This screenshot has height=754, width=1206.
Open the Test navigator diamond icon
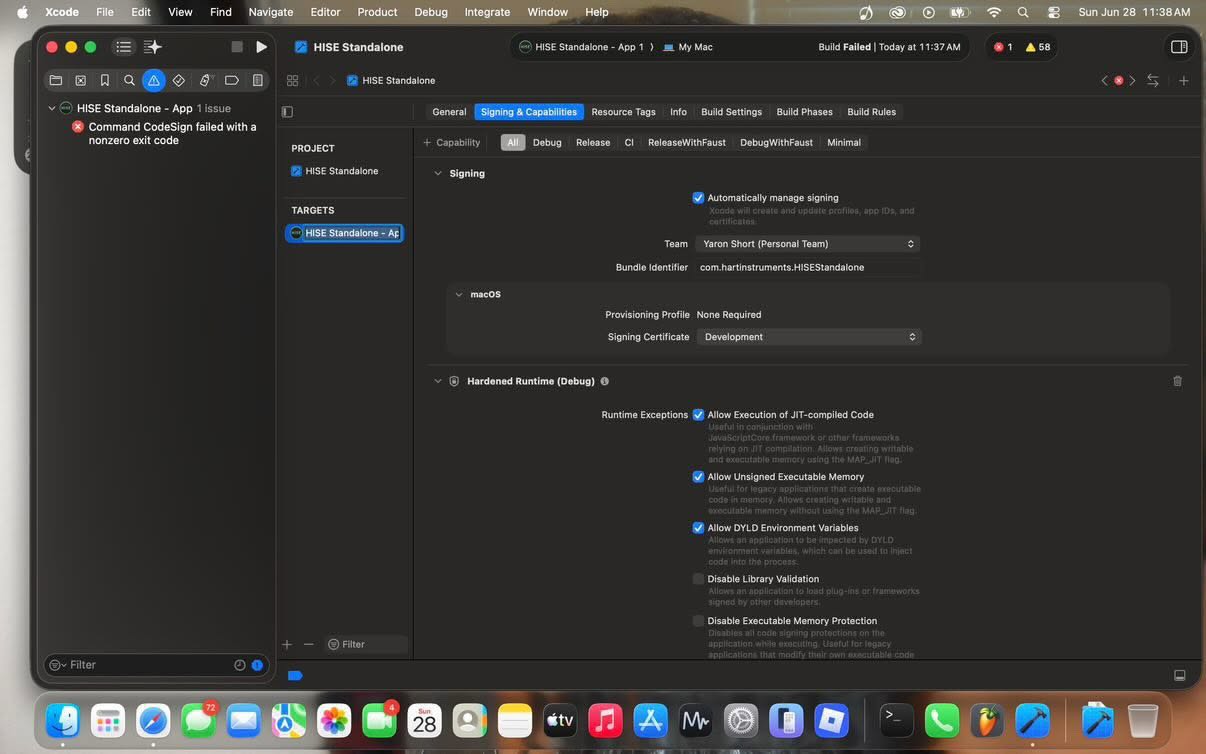click(178, 80)
